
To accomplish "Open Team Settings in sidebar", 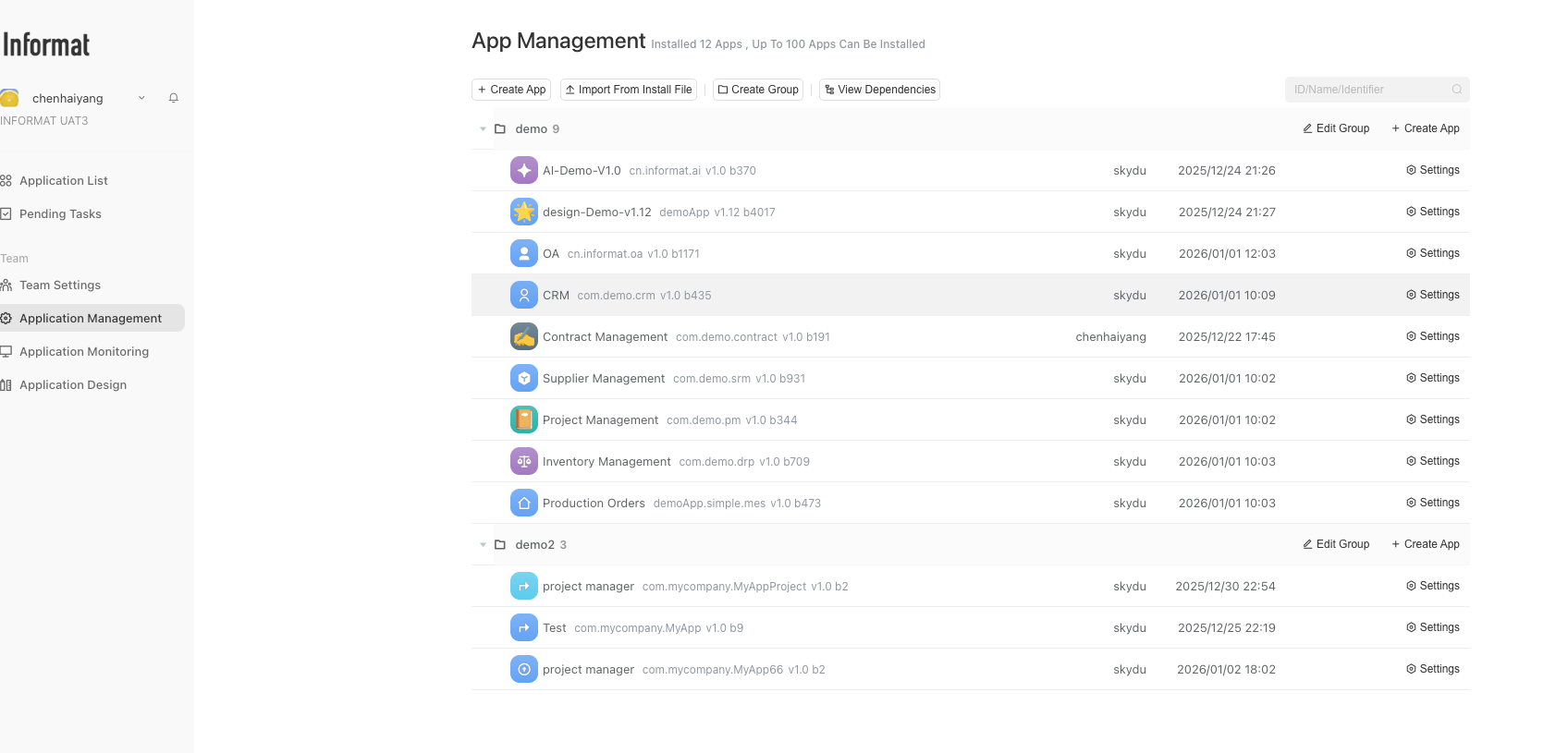I will (x=59, y=285).
